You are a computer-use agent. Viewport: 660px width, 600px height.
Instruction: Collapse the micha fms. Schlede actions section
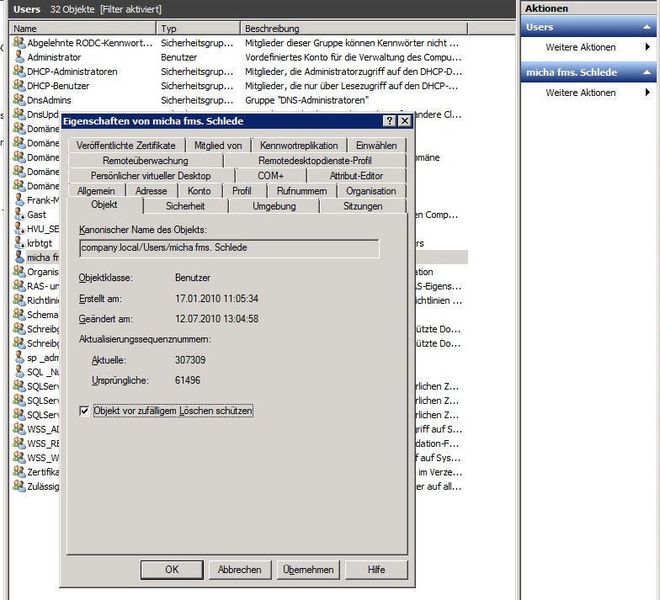click(x=647, y=72)
